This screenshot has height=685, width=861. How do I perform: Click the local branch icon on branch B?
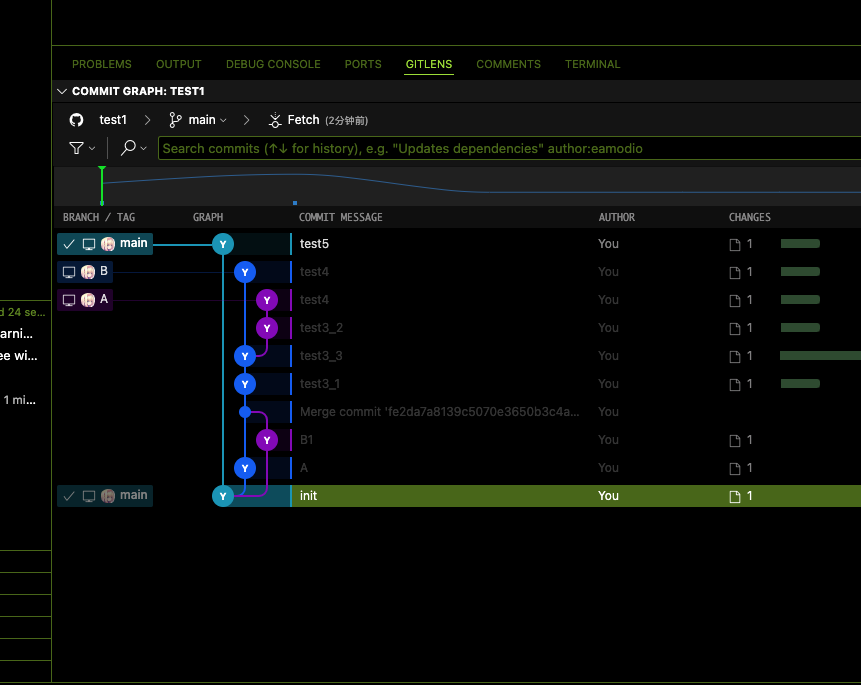click(x=69, y=272)
